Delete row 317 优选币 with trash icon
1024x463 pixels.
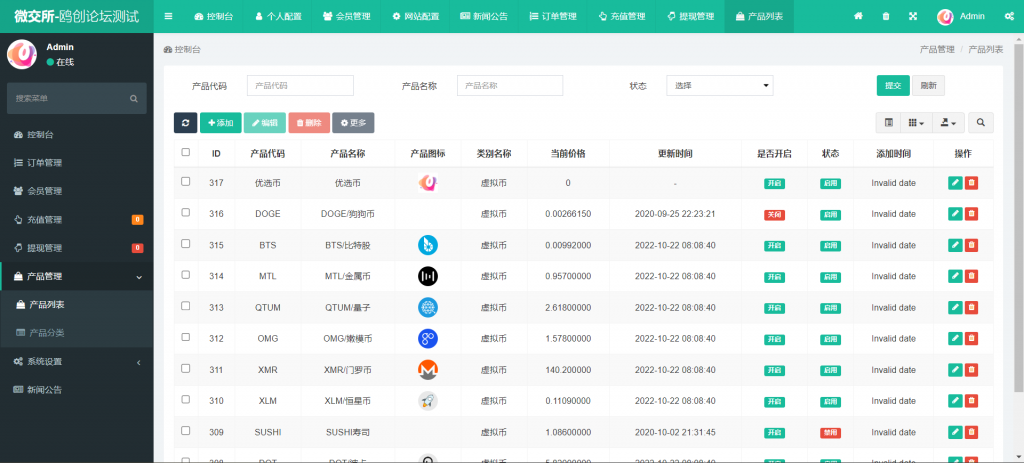[x=971, y=184]
